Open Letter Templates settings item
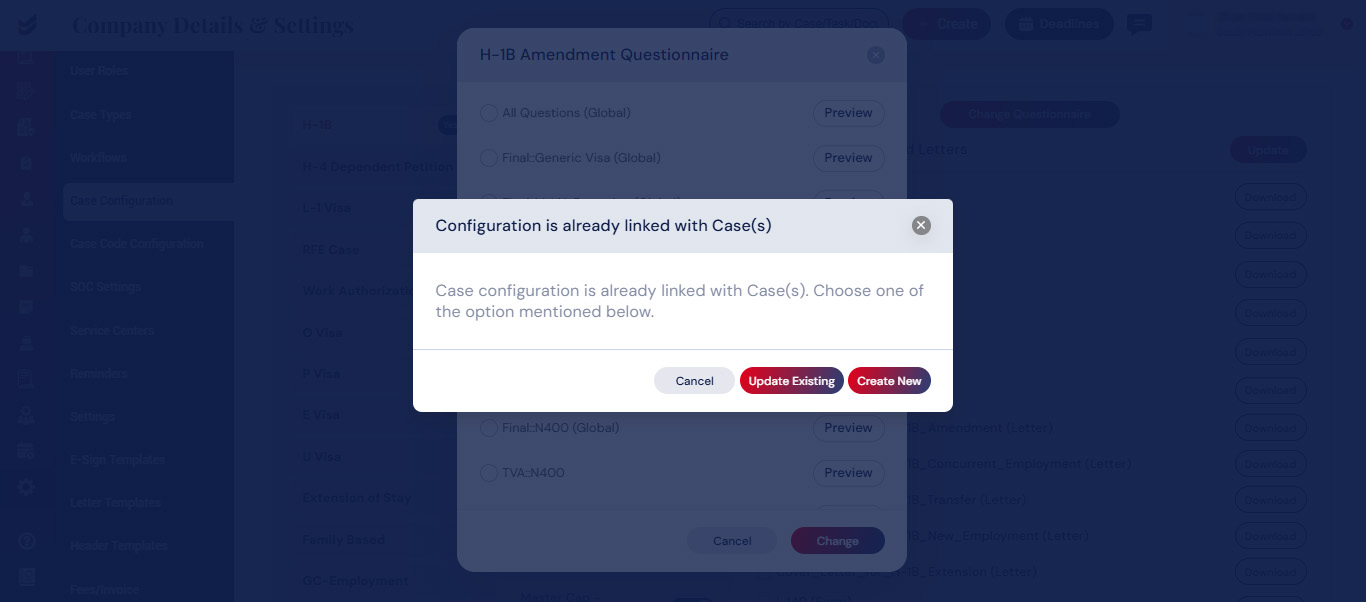This screenshot has height=602, width=1366. click(x=115, y=503)
